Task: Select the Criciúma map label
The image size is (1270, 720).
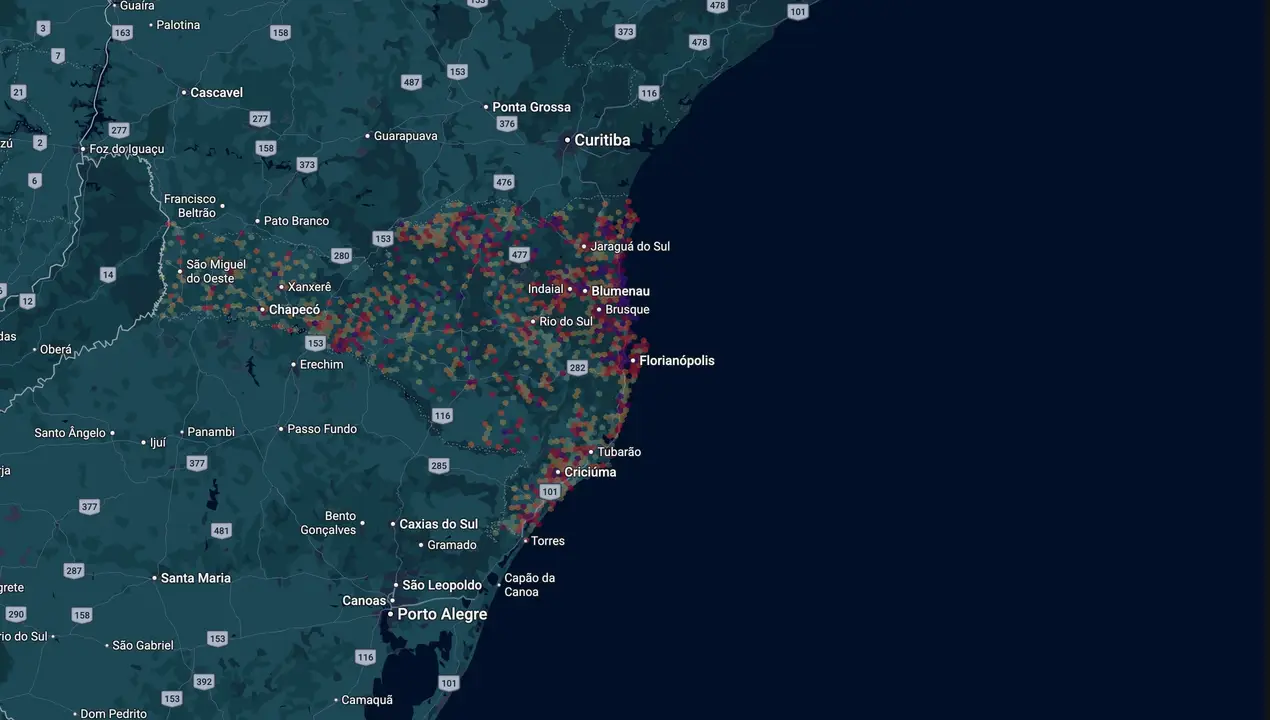Action: (590, 472)
